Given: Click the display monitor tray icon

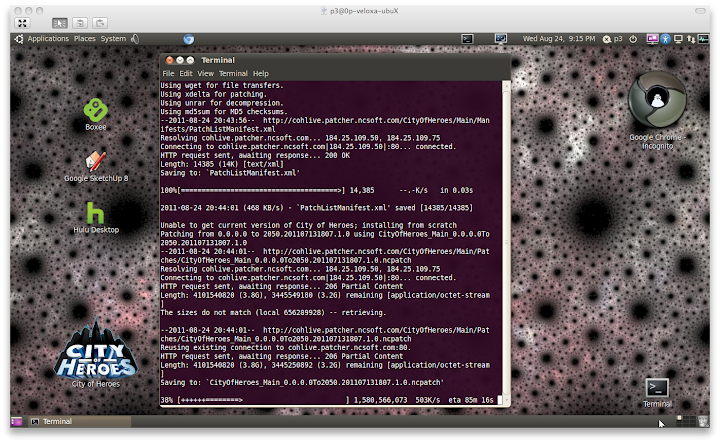Looking at the screenshot, I should (x=678, y=39).
